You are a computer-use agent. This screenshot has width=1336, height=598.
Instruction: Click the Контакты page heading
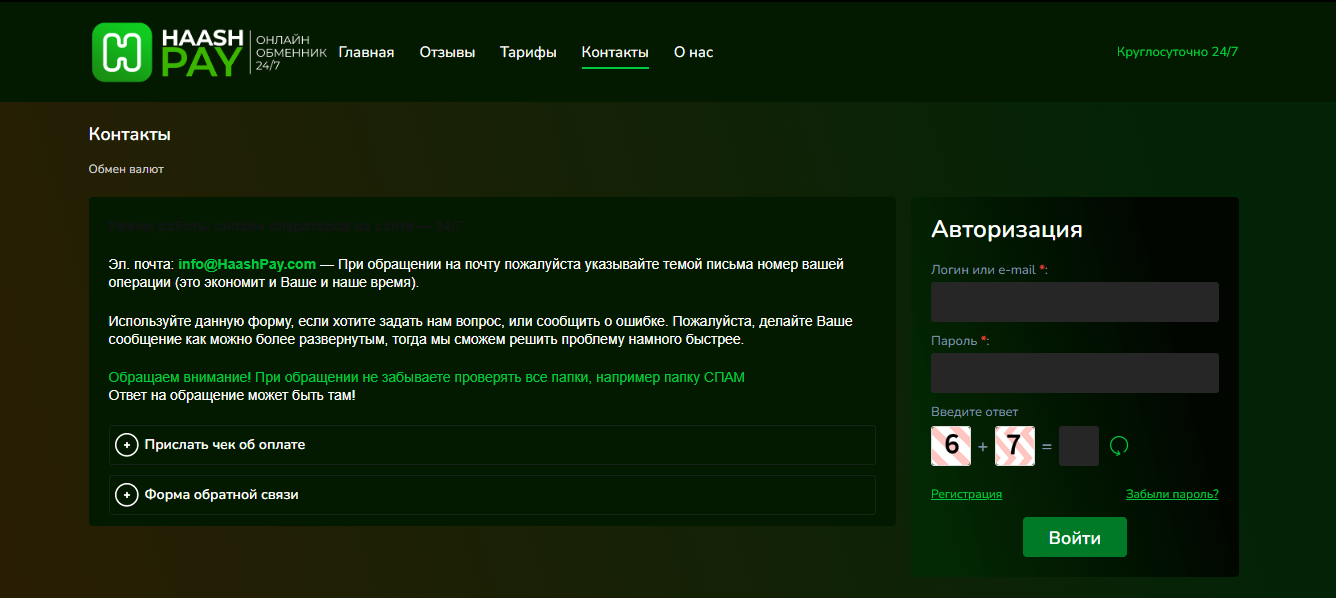coord(130,134)
